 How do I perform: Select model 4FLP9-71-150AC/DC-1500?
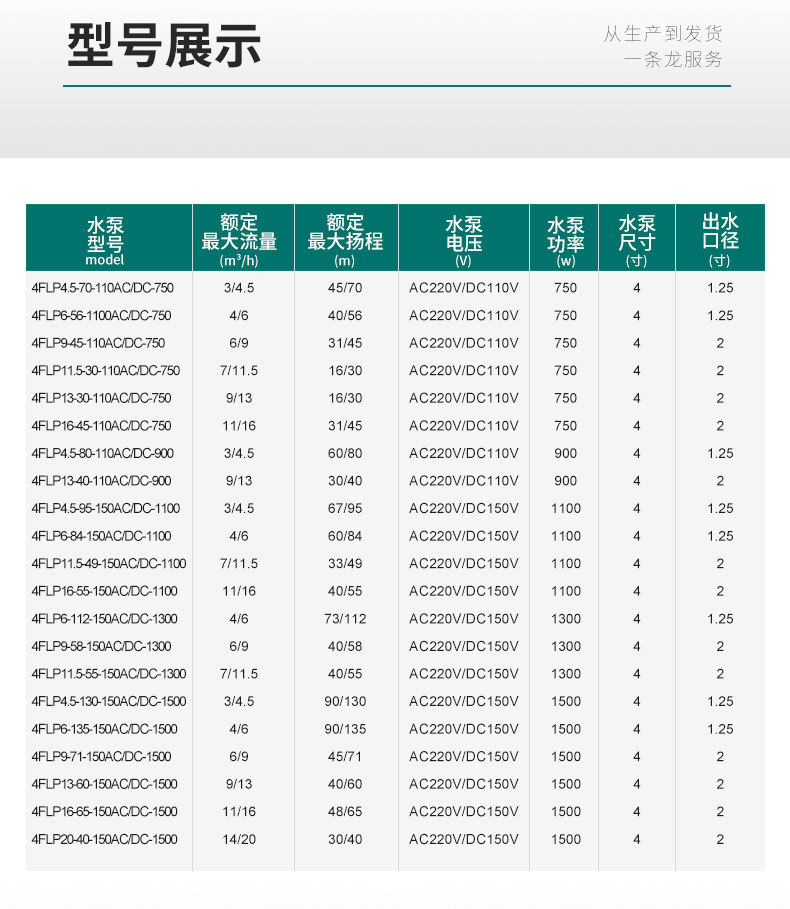tap(101, 756)
